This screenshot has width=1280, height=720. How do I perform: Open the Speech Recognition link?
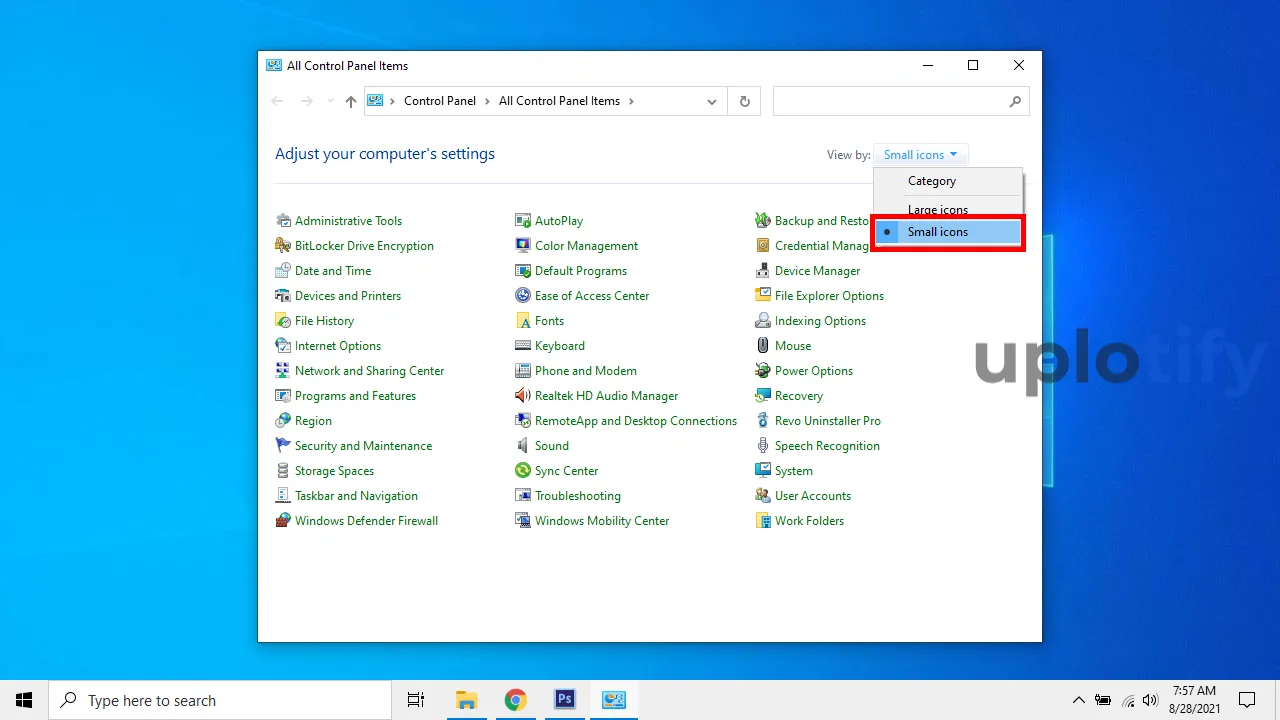click(x=828, y=446)
